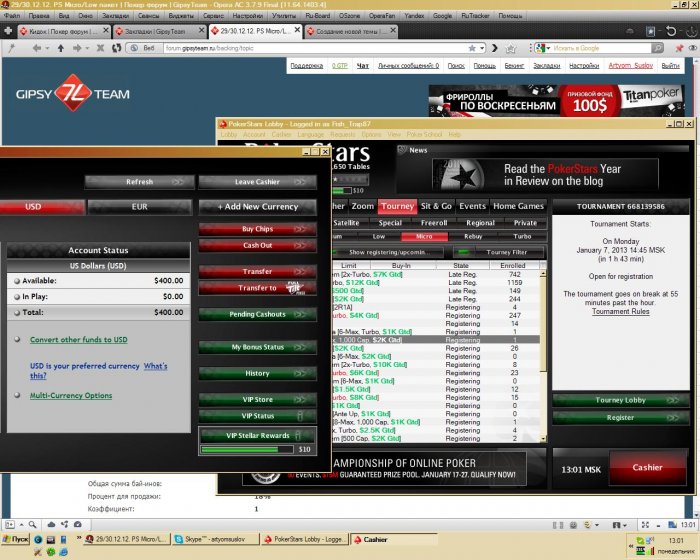Image resolution: width=700 pixels, height=560 pixels.
Task: Open Opera panel toggle icon in status bar
Action: (x=10, y=525)
